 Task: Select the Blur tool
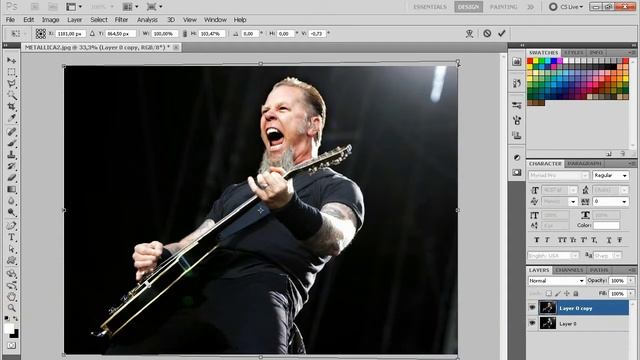[x=11, y=201]
